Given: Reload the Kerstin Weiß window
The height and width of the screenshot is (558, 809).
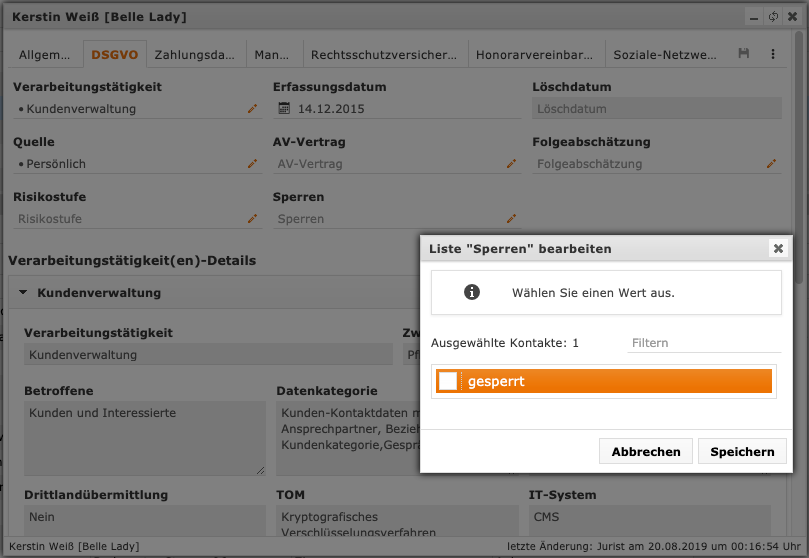Looking at the screenshot, I should pyautogui.click(x=773, y=17).
